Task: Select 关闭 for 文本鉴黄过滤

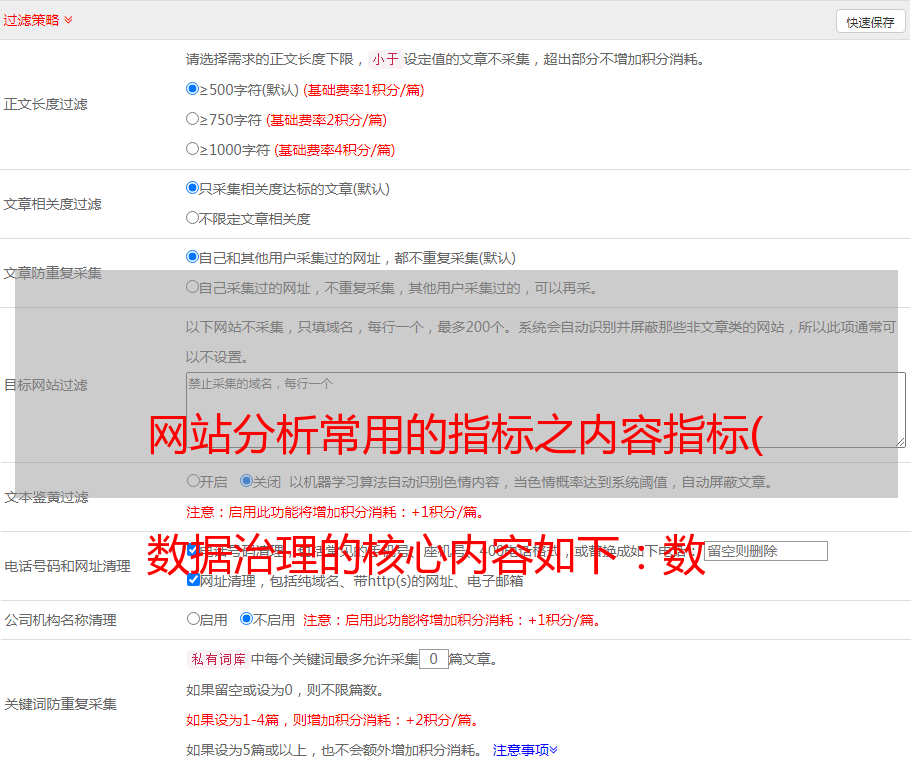Action: point(247,481)
